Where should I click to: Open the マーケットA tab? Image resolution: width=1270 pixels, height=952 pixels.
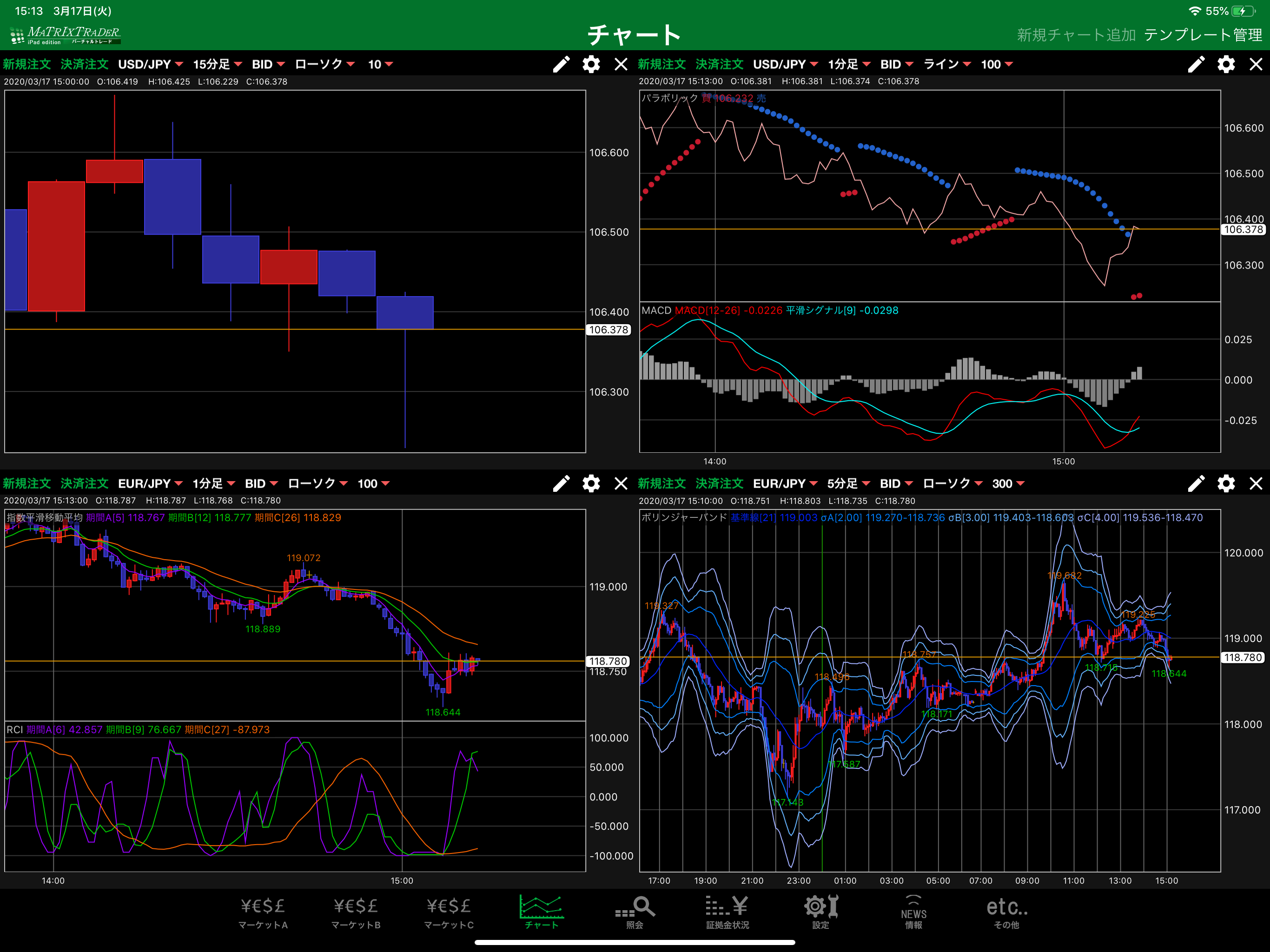(263, 913)
